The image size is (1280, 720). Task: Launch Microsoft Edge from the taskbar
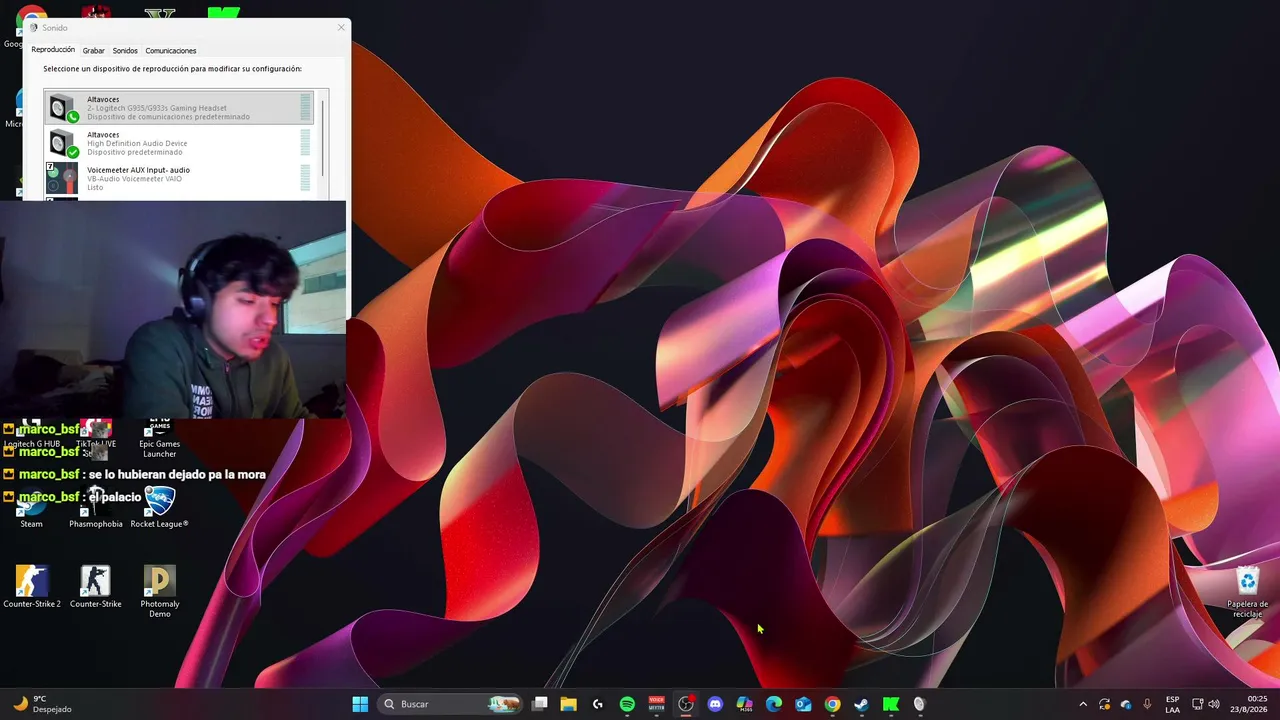tap(774, 704)
